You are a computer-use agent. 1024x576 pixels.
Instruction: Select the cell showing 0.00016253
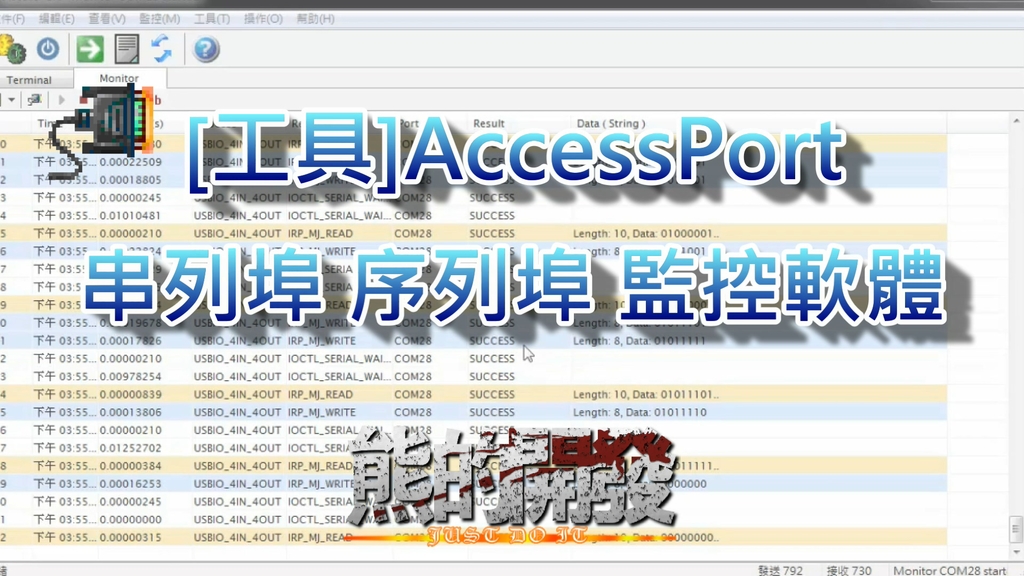click(x=131, y=484)
